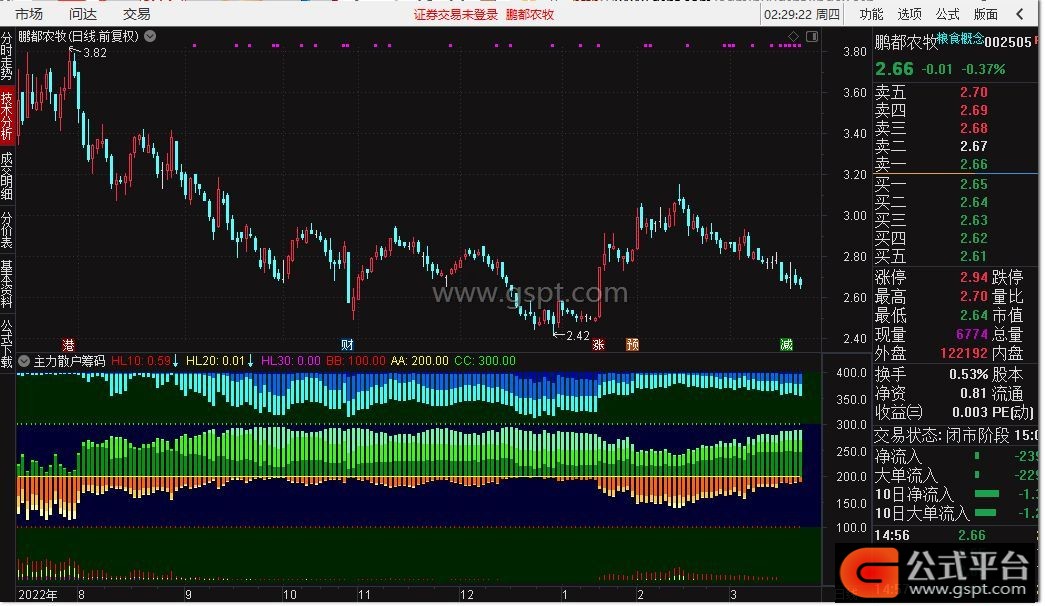Open the 交易 menu
The image size is (1045, 606).
point(137,14)
